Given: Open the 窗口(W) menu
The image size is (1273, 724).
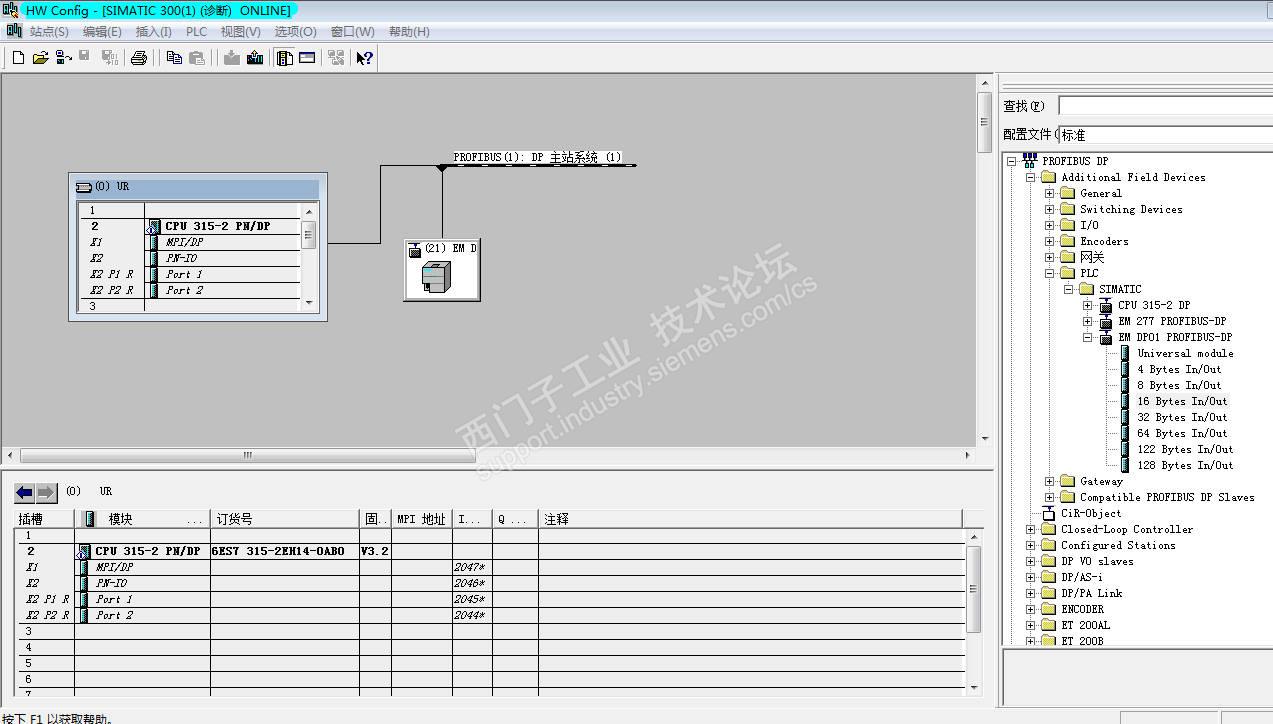Looking at the screenshot, I should (352, 32).
